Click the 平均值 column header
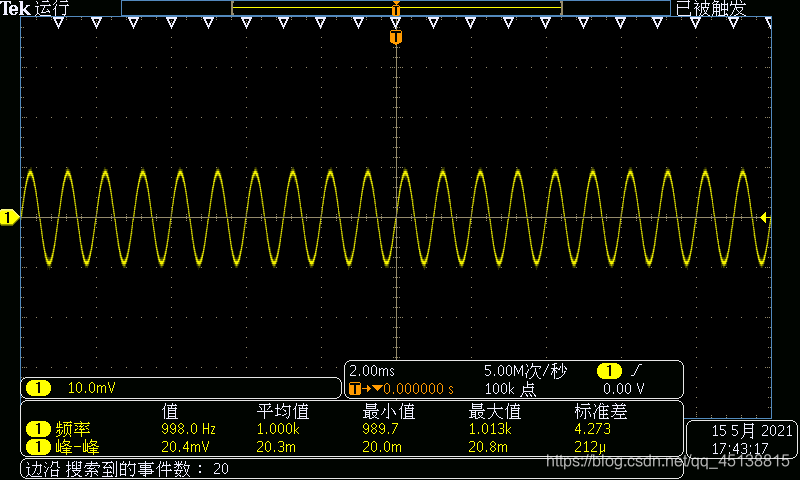This screenshot has height=480, width=800. pyautogui.click(x=283, y=411)
